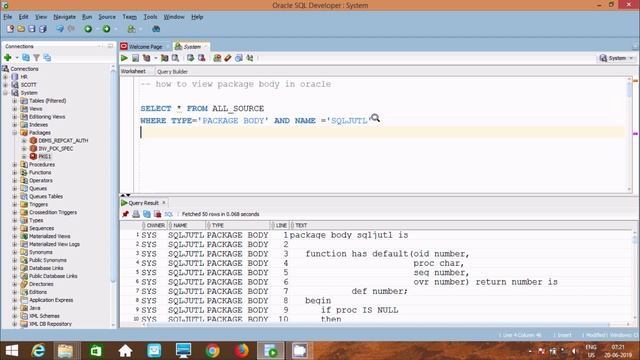Screen dimensions: 640x360
Task: Click the Unshared SQL Worksheet icon
Action: click(217, 58)
